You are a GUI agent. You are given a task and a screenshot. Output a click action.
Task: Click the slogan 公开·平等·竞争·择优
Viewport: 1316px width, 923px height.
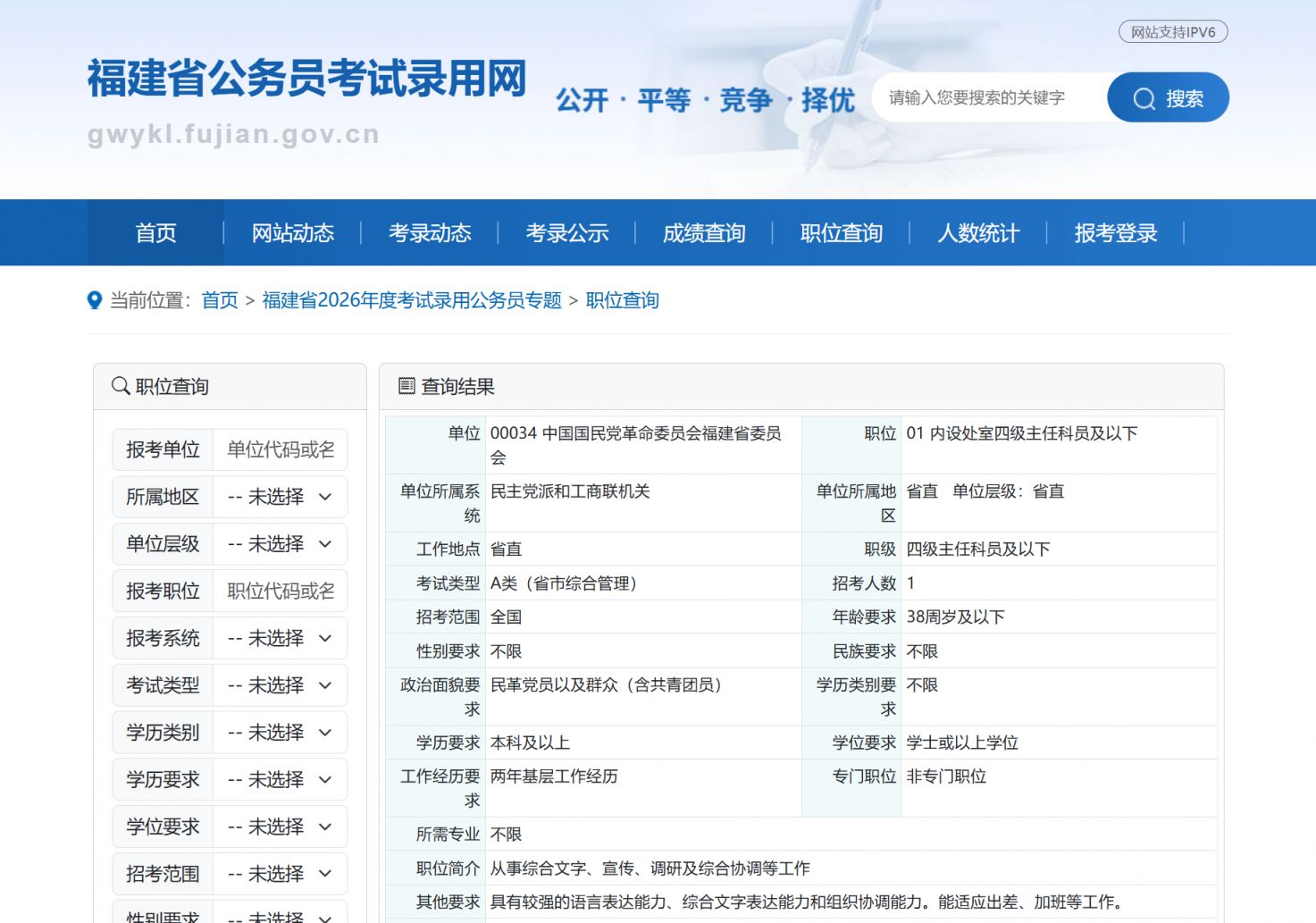point(706,100)
